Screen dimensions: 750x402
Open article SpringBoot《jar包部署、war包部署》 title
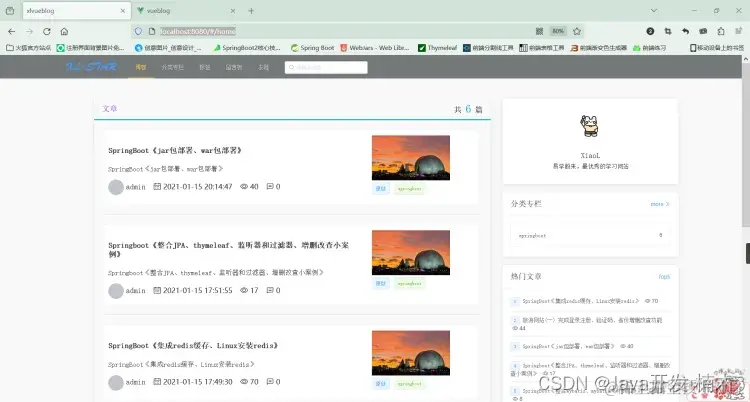click(175, 150)
